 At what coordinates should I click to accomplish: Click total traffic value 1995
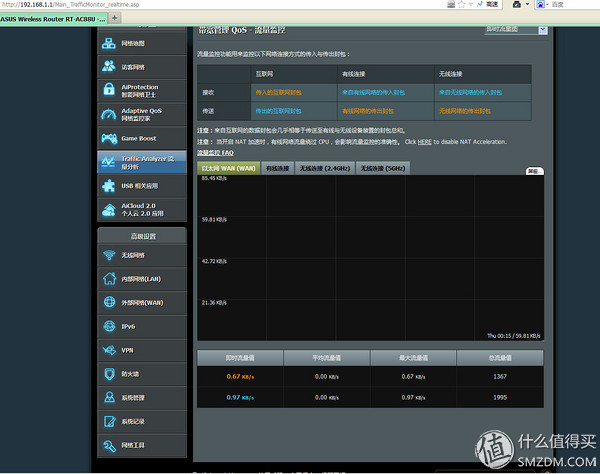click(500, 397)
